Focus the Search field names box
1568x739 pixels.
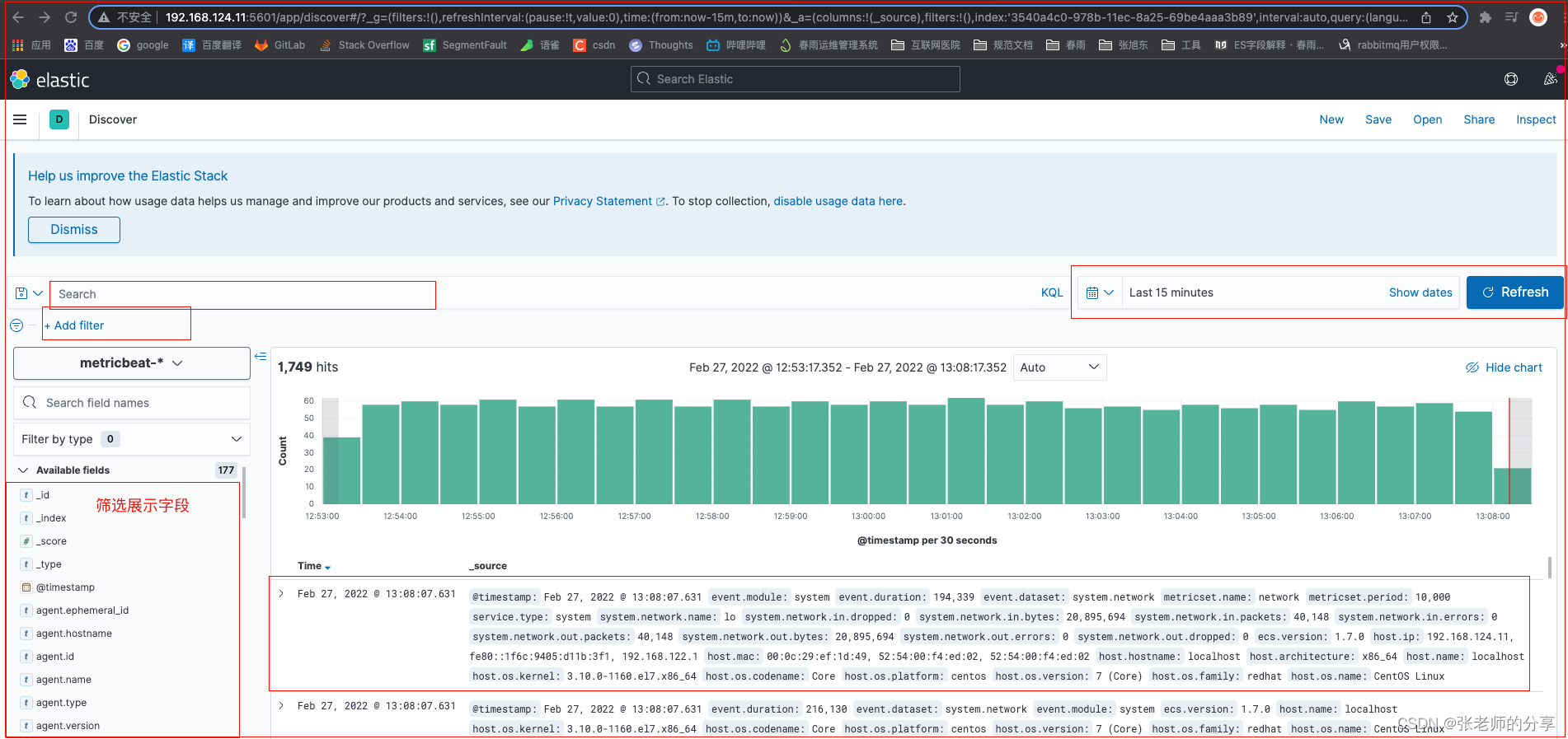point(132,403)
